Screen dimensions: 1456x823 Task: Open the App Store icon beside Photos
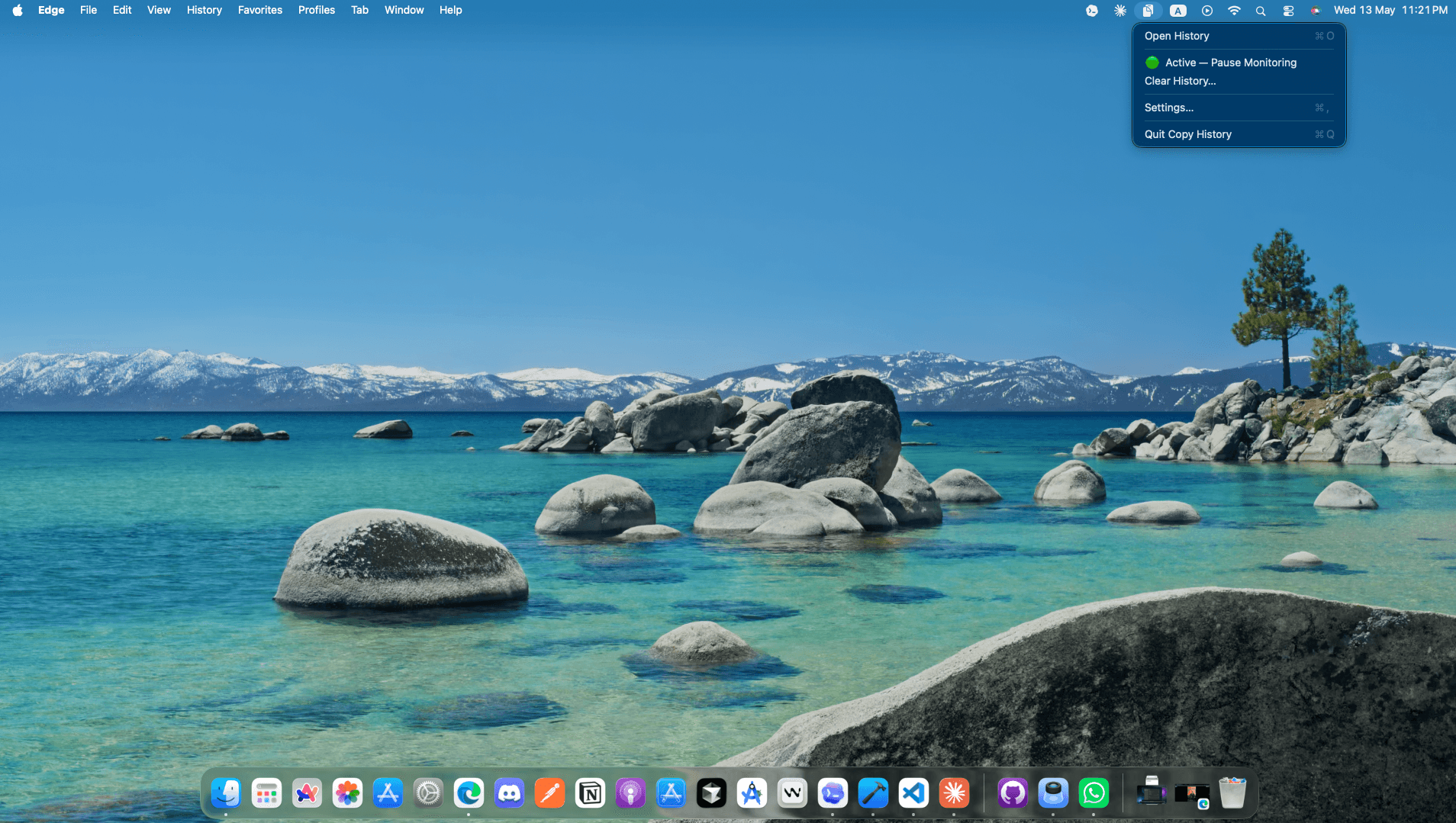[x=388, y=793]
